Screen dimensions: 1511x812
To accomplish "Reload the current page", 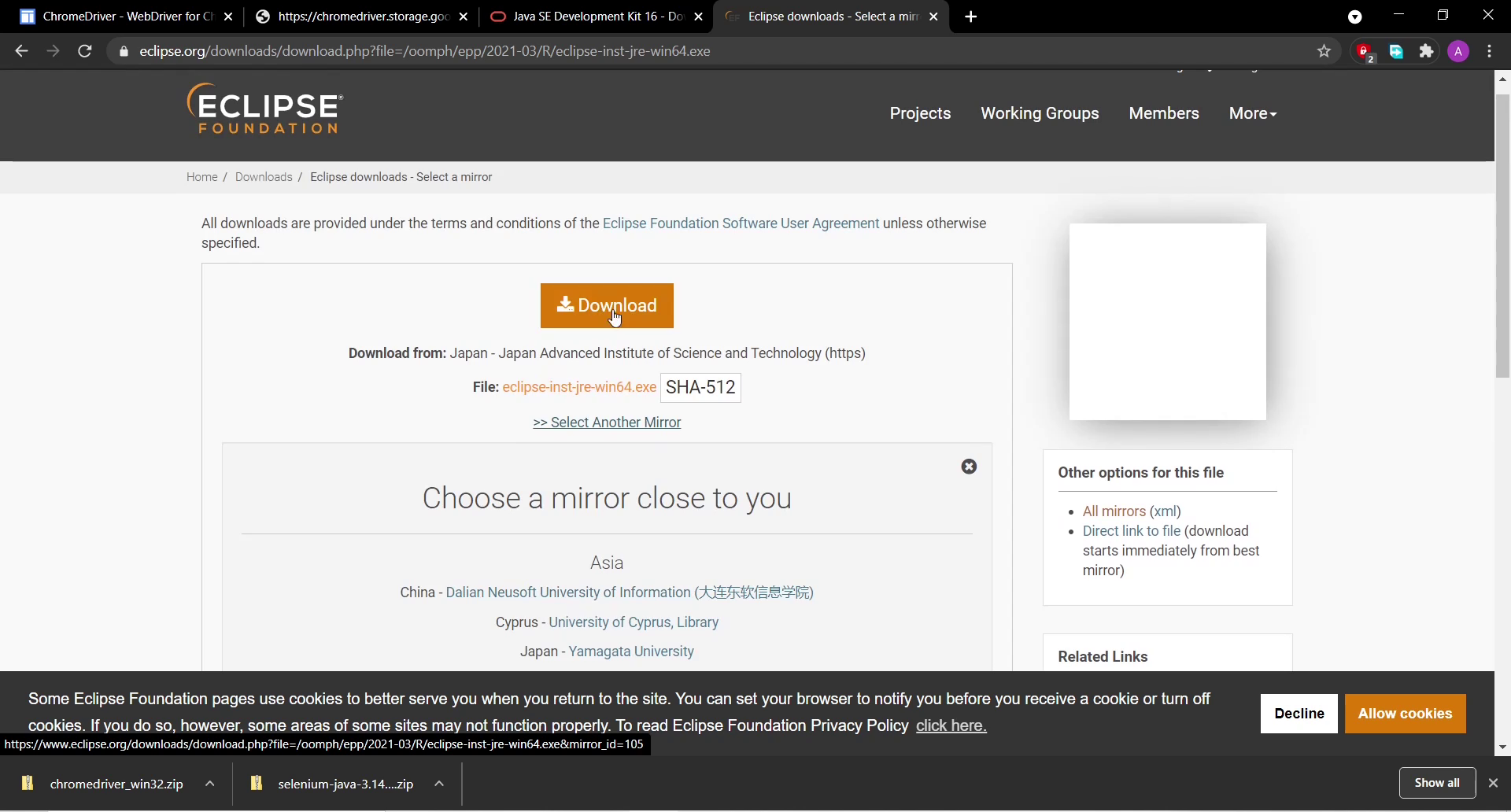I will [85, 51].
